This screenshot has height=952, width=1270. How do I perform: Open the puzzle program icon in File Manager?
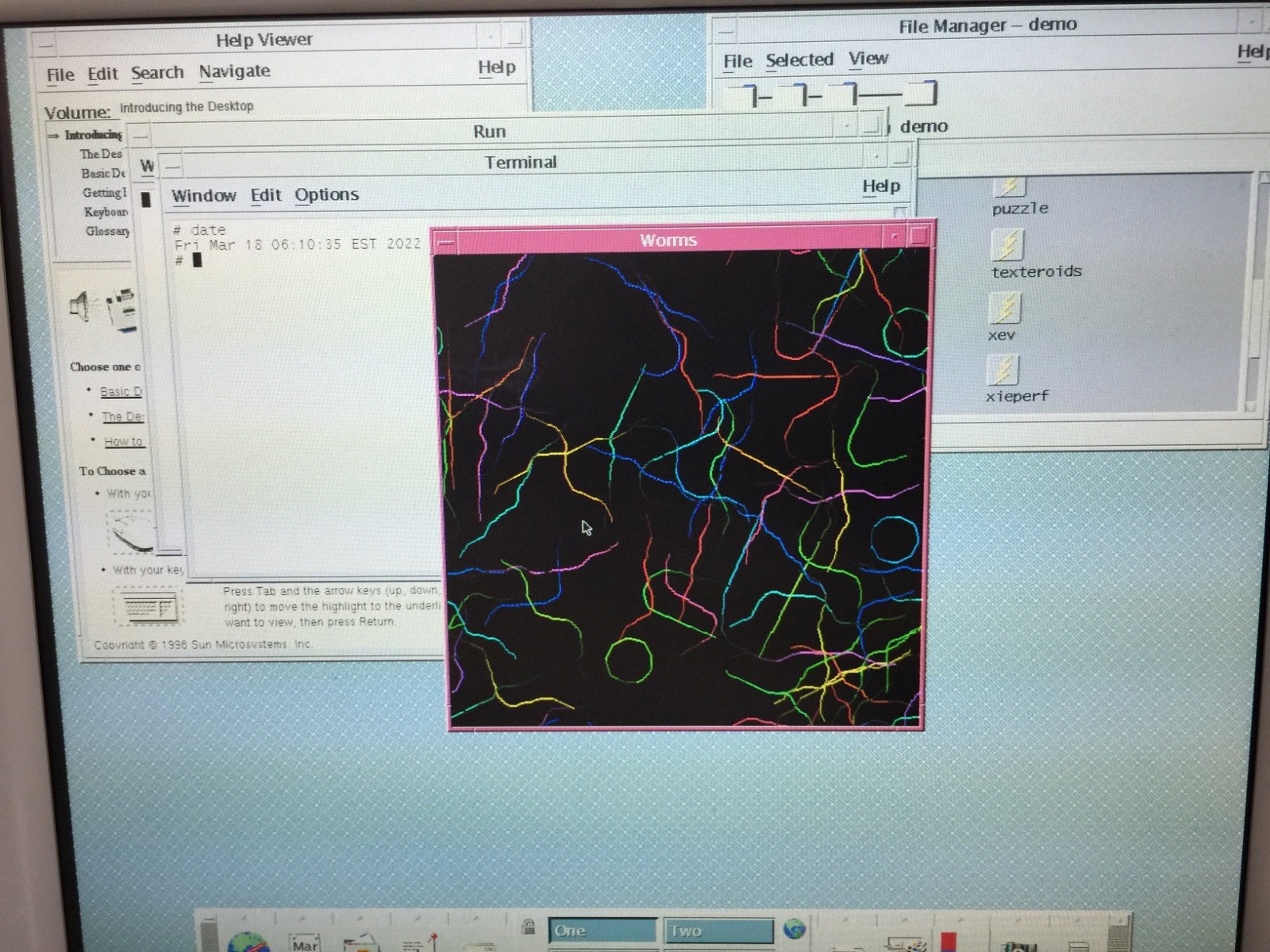(1009, 186)
